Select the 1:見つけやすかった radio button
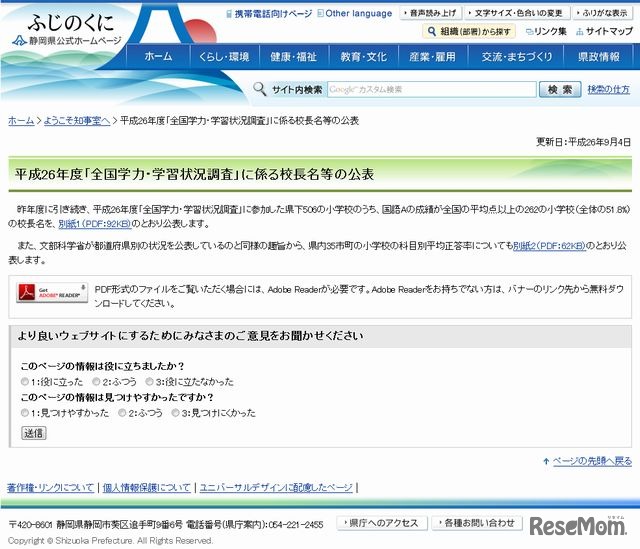This screenshot has width=640, height=549. pyautogui.click(x=25, y=413)
